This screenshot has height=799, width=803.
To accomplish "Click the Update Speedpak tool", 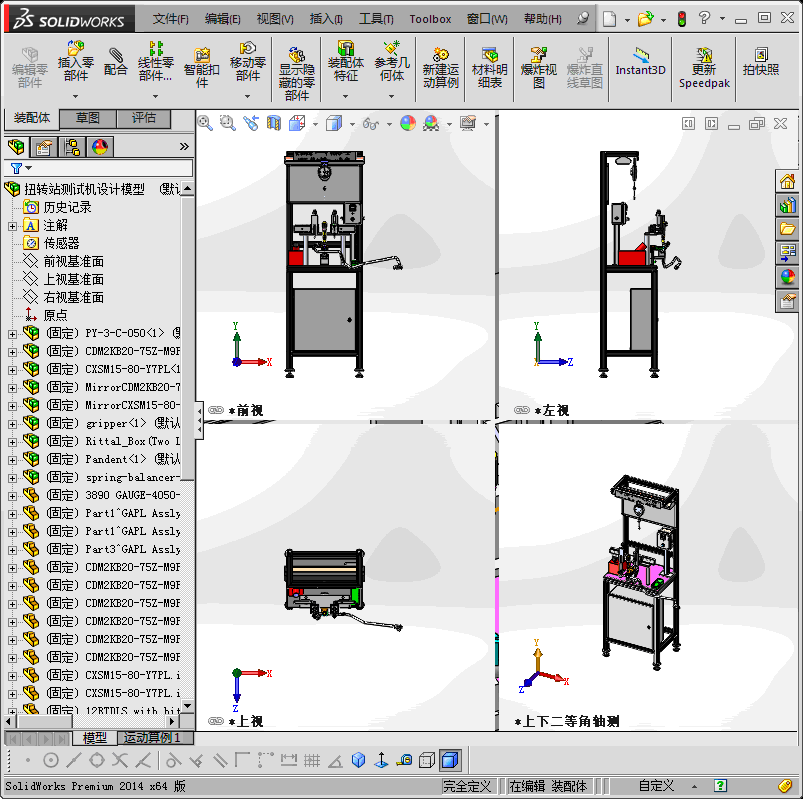I will tap(704, 68).
